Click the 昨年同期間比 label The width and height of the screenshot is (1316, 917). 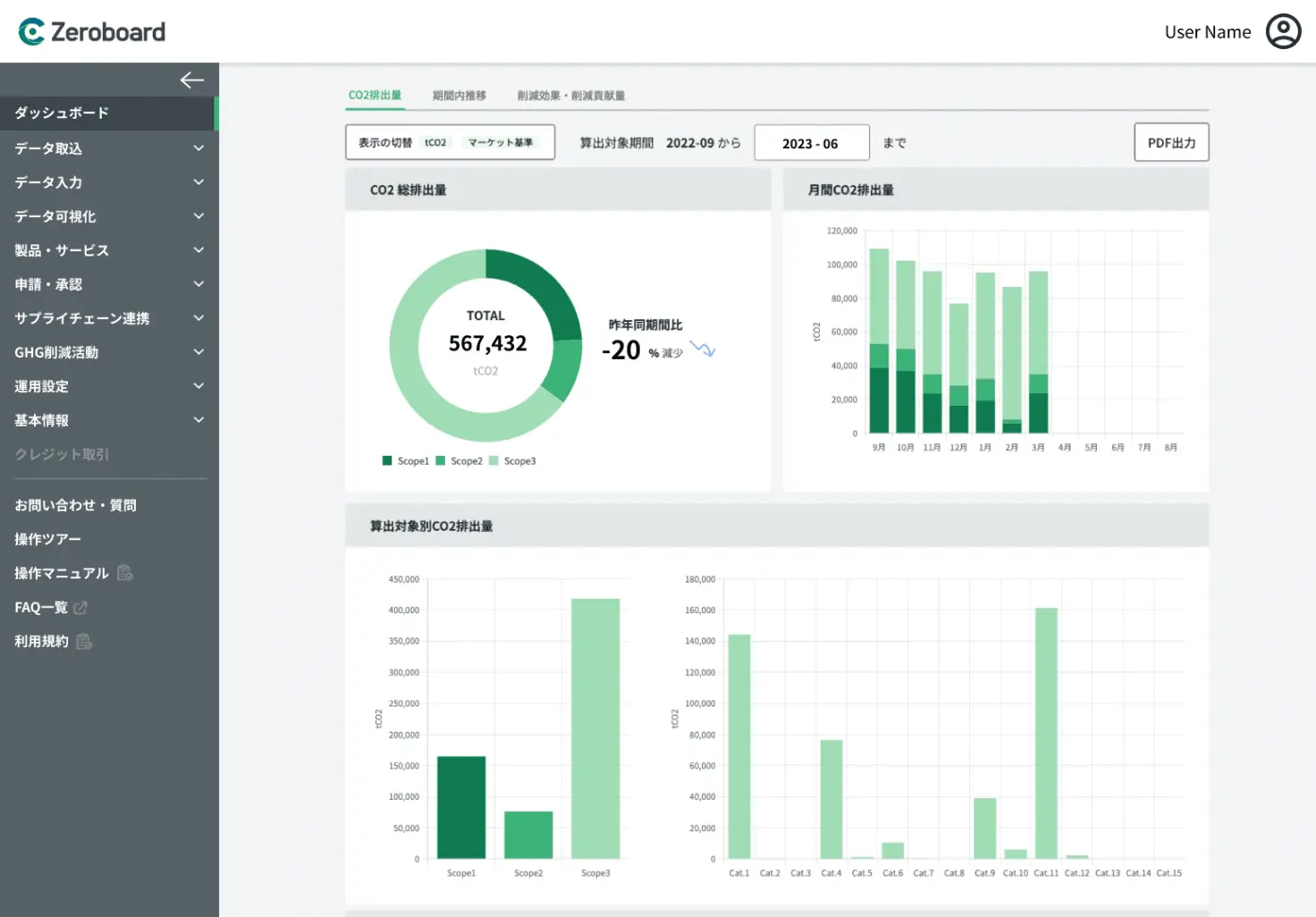point(645,324)
